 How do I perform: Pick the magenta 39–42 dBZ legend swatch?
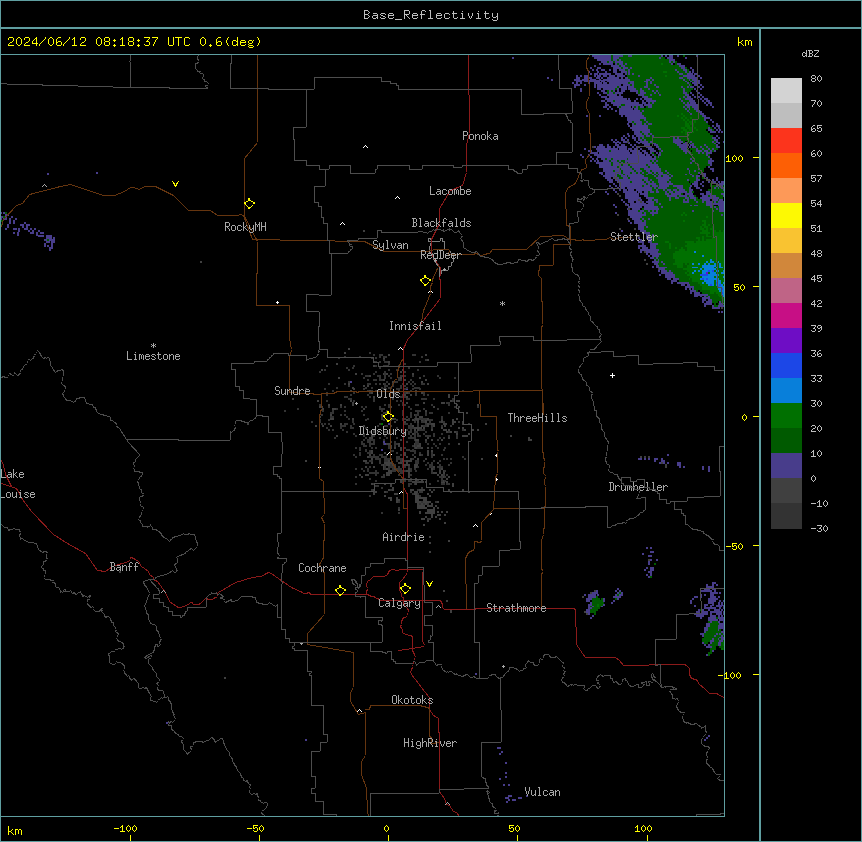[786, 315]
